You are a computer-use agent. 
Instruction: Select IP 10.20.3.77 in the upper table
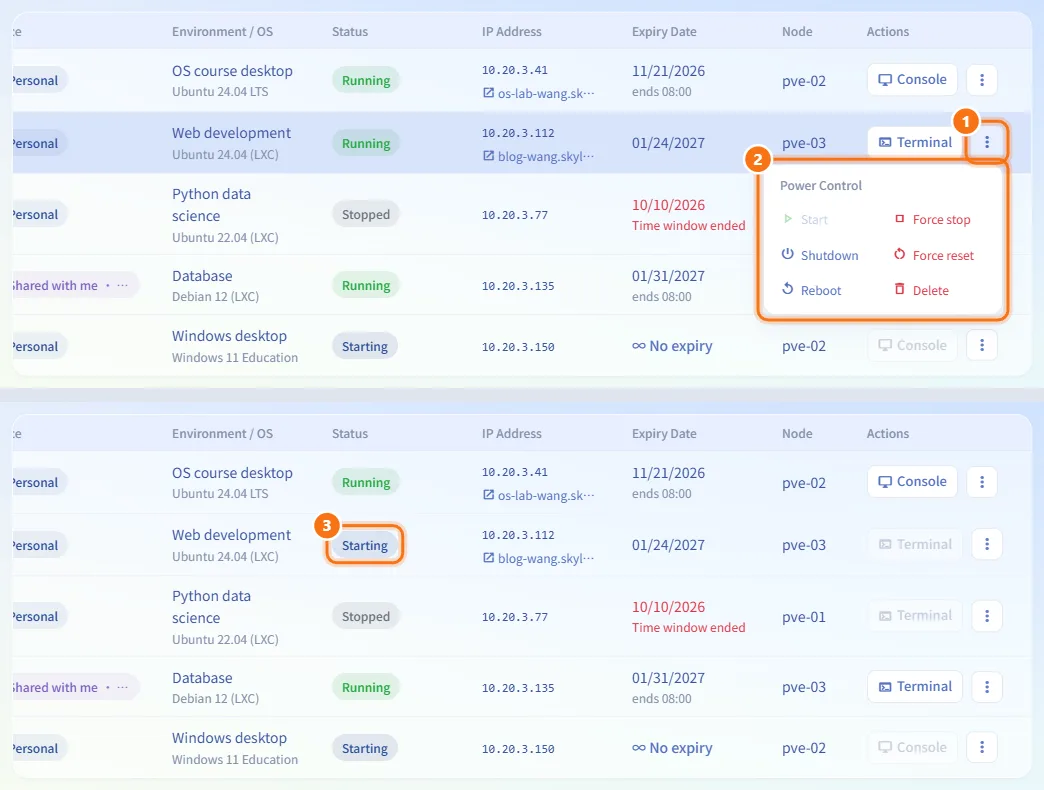pyautogui.click(x=515, y=215)
